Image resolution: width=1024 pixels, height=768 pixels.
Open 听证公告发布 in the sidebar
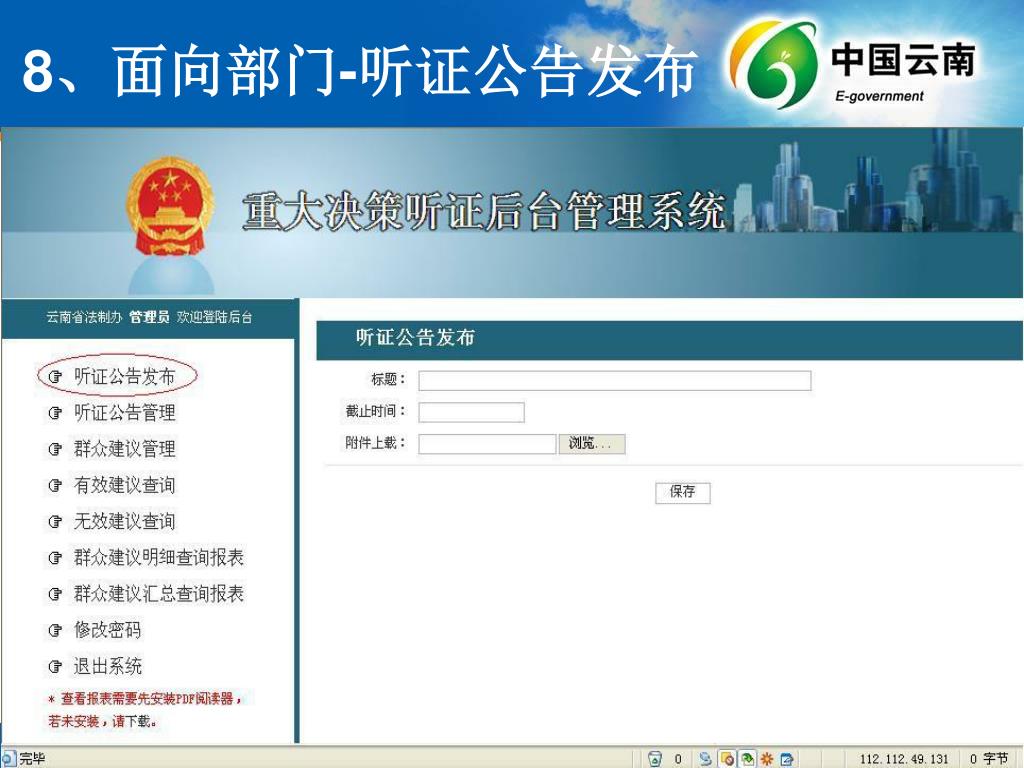click(124, 376)
